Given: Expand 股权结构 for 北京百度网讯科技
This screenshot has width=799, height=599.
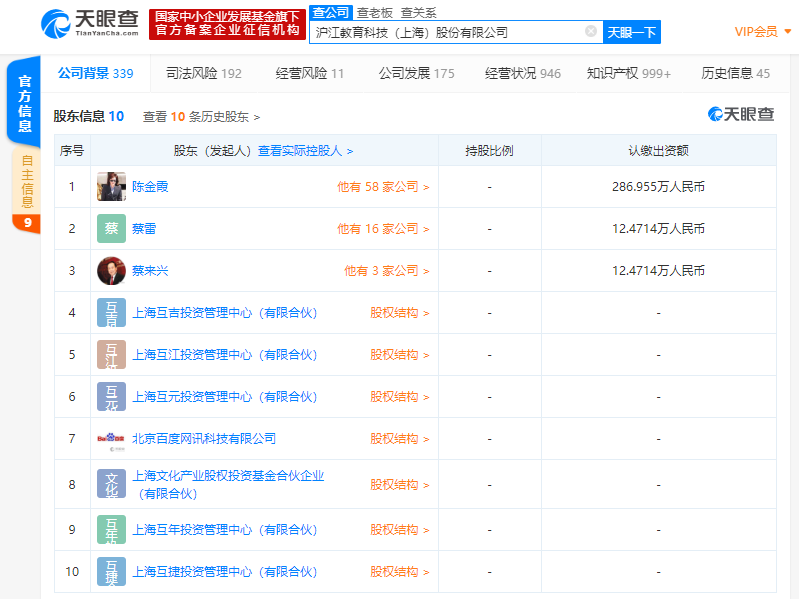Looking at the screenshot, I should click(400, 439).
